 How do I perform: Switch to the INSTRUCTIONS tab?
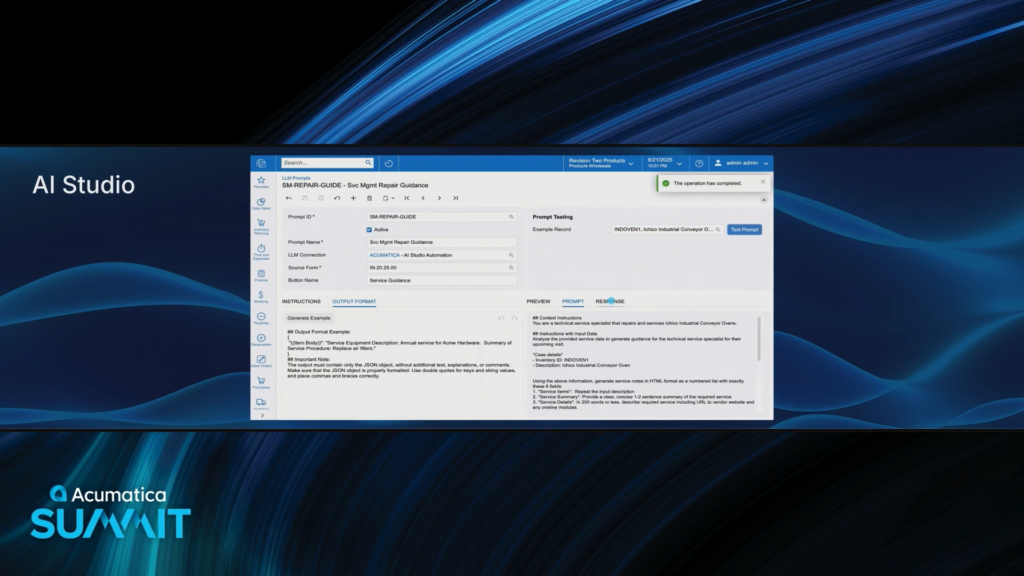click(301, 301)
